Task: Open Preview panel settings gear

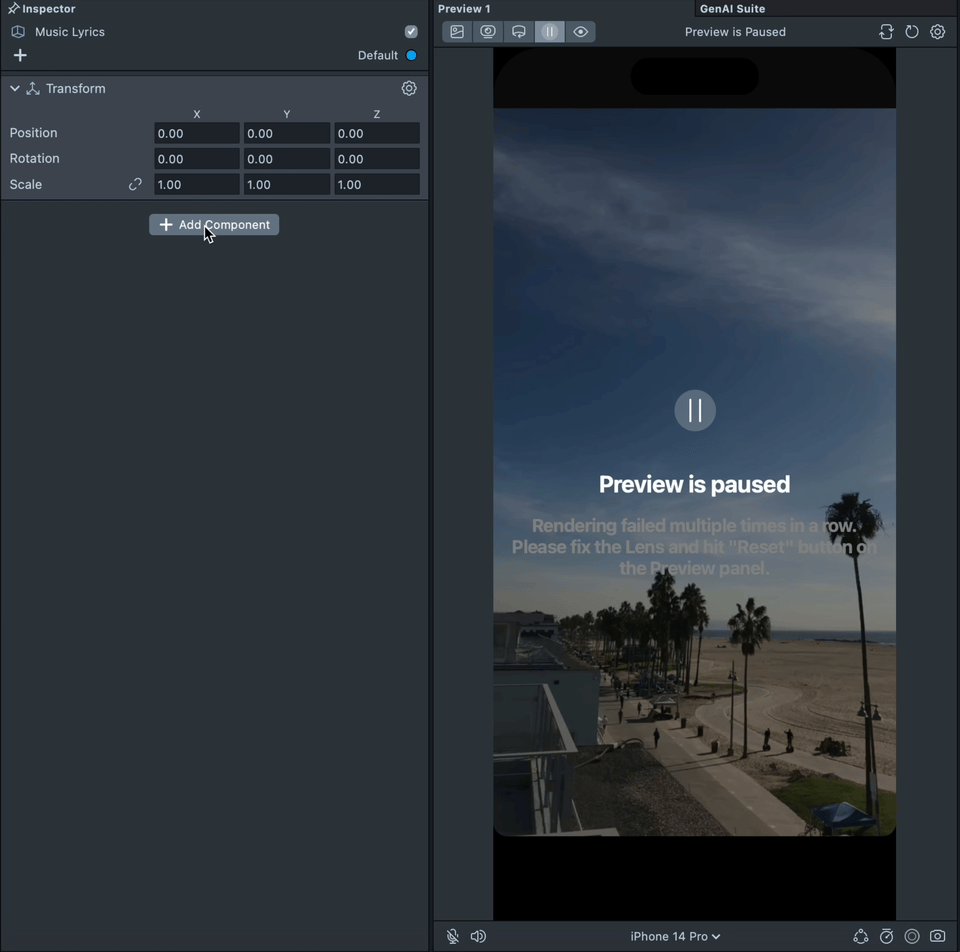Action: [x=937, y=32]
